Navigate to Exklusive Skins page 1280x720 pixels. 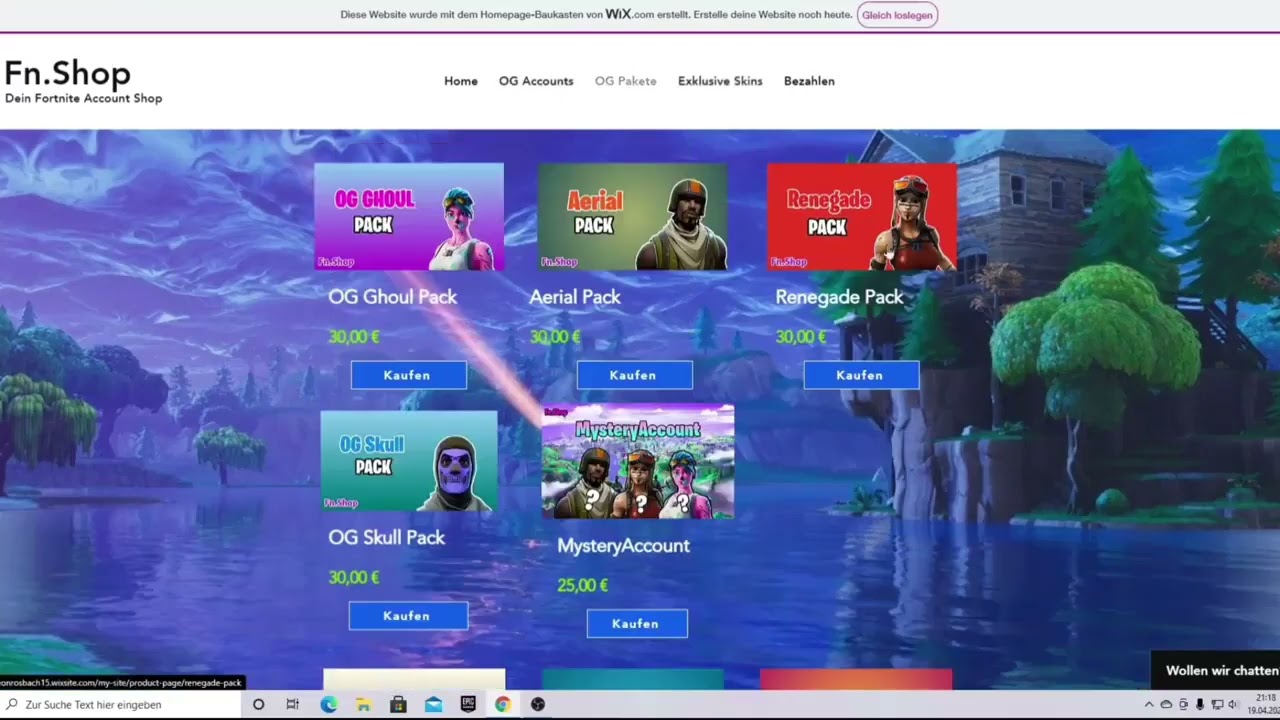click(x=720, y=81)
